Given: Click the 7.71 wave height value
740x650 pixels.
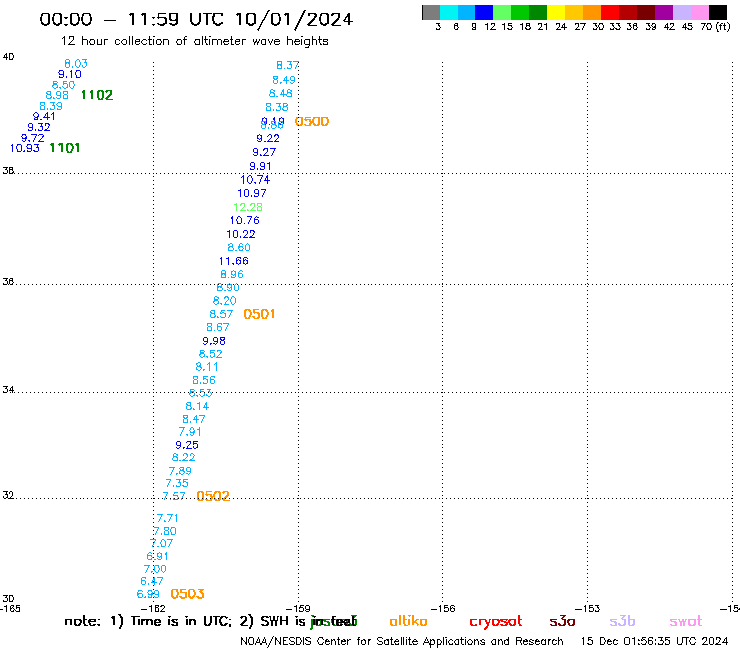Looking at the screenshot, I should (x=168, y=519).
